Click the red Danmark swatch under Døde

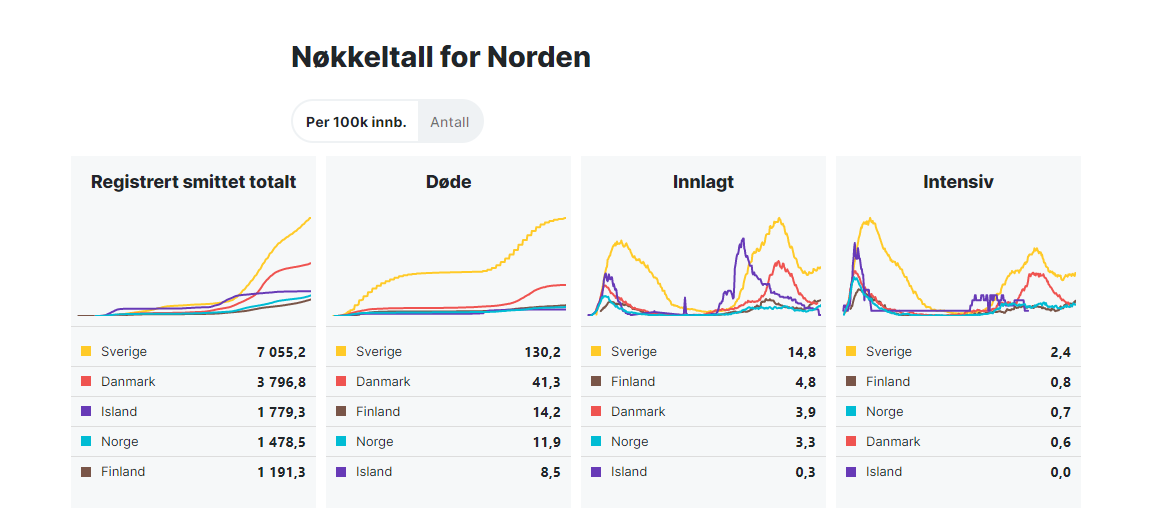[341, 382]
